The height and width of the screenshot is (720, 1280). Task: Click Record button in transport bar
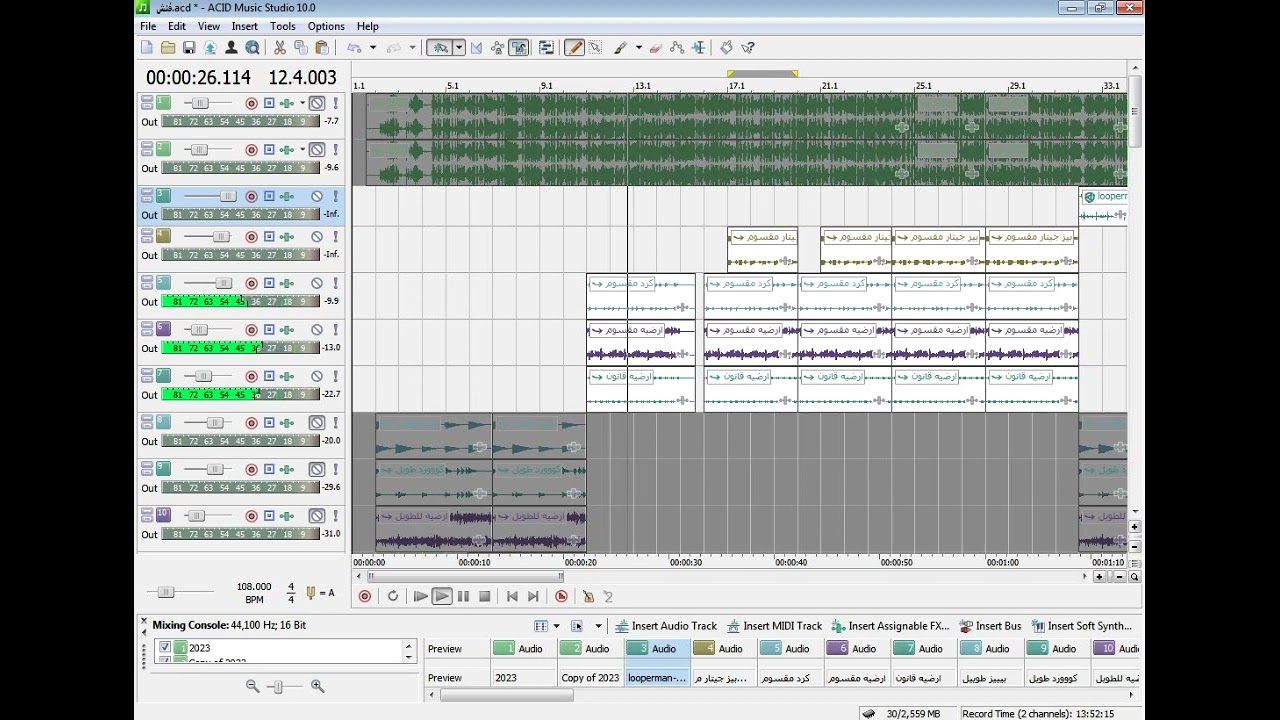point(365,596)
